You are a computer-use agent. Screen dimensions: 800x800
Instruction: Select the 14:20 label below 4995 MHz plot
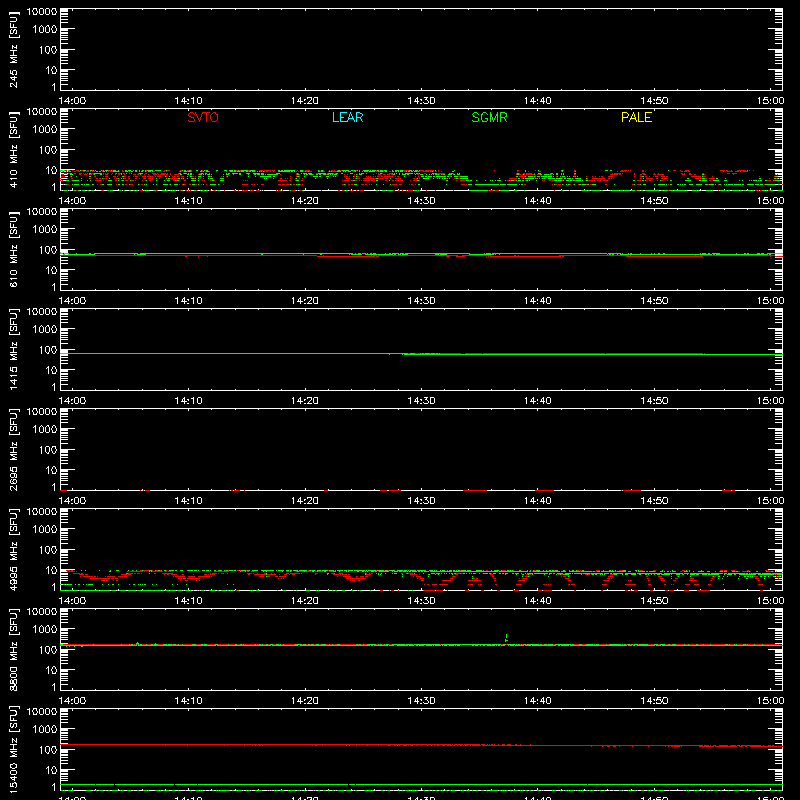305,601
